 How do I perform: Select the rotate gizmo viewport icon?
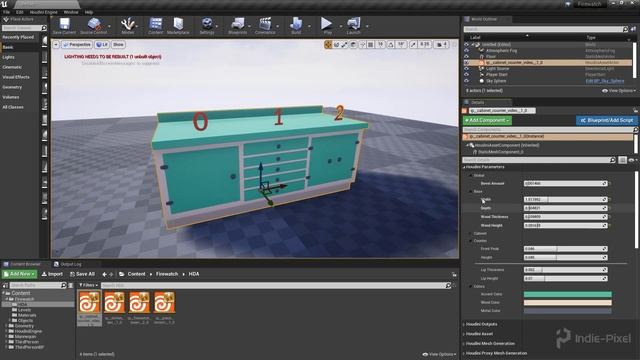336,44
